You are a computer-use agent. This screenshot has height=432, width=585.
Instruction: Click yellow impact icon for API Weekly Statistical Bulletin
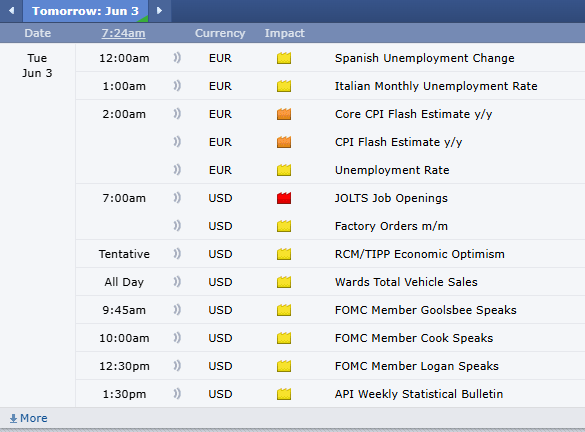point(284,394)
